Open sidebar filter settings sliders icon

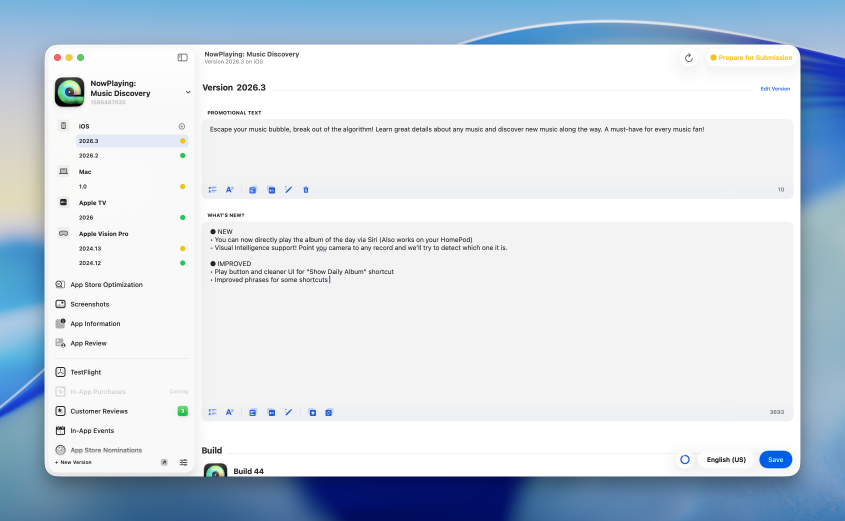pos(184,462)
